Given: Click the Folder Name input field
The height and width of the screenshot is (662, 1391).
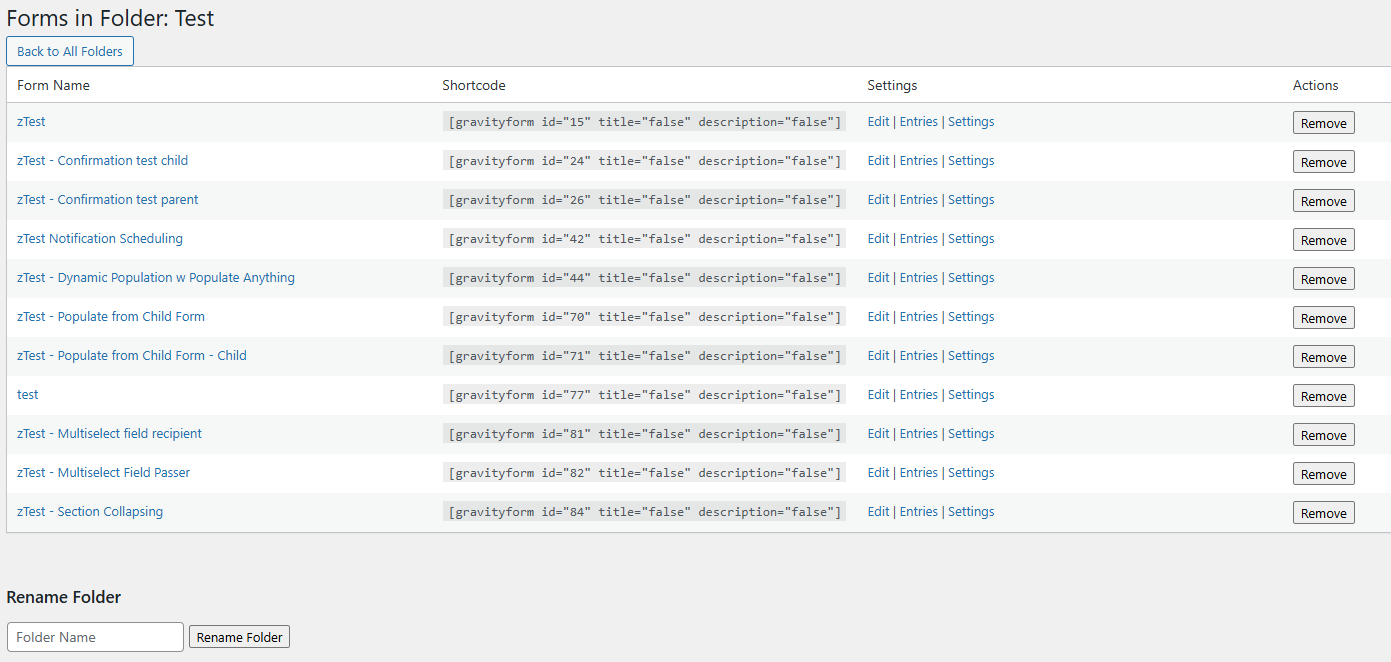Looking at the screenshot, I should click(95, 637).
